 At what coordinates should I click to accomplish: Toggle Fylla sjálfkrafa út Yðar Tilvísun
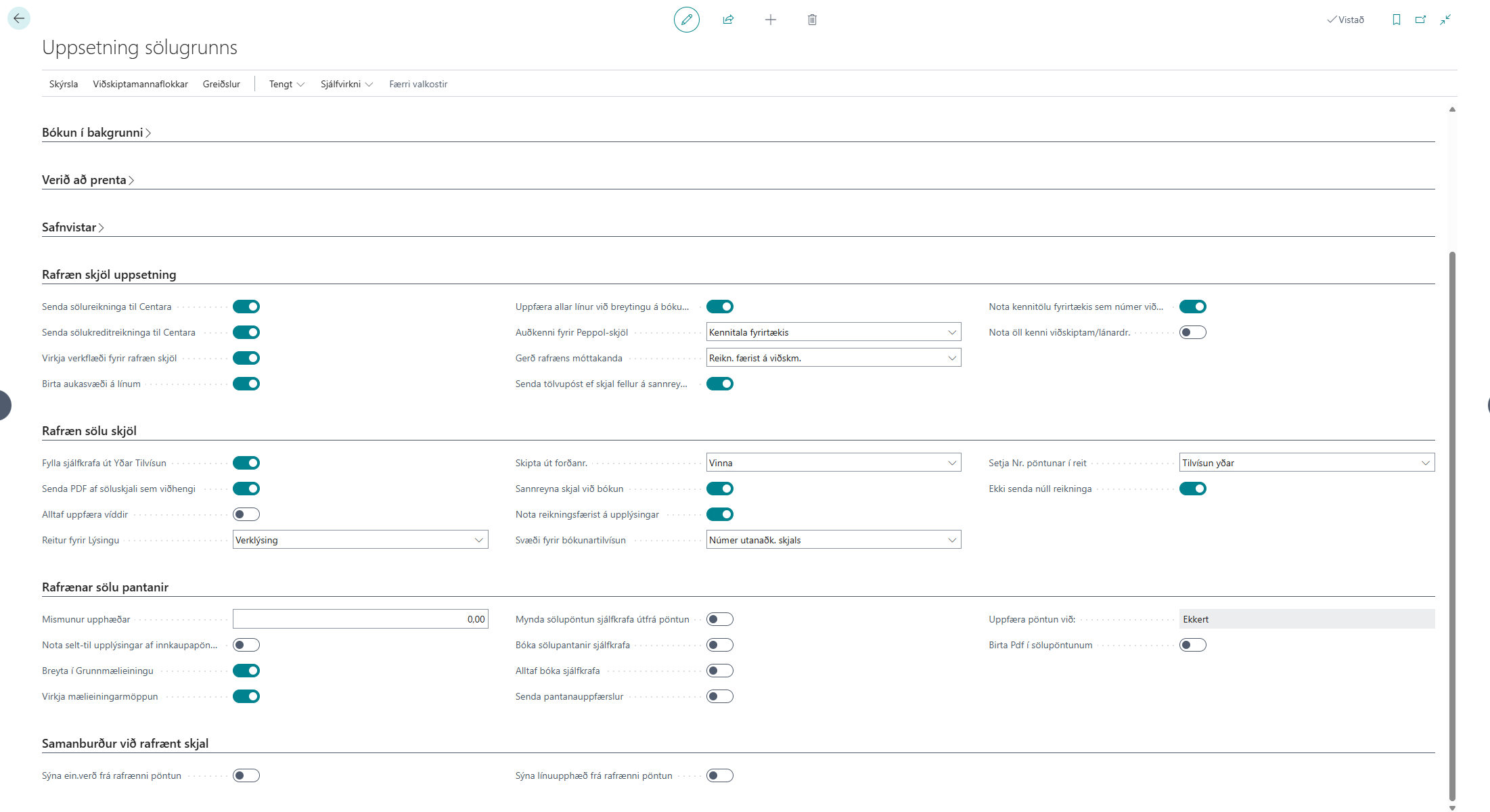point(246,463)
